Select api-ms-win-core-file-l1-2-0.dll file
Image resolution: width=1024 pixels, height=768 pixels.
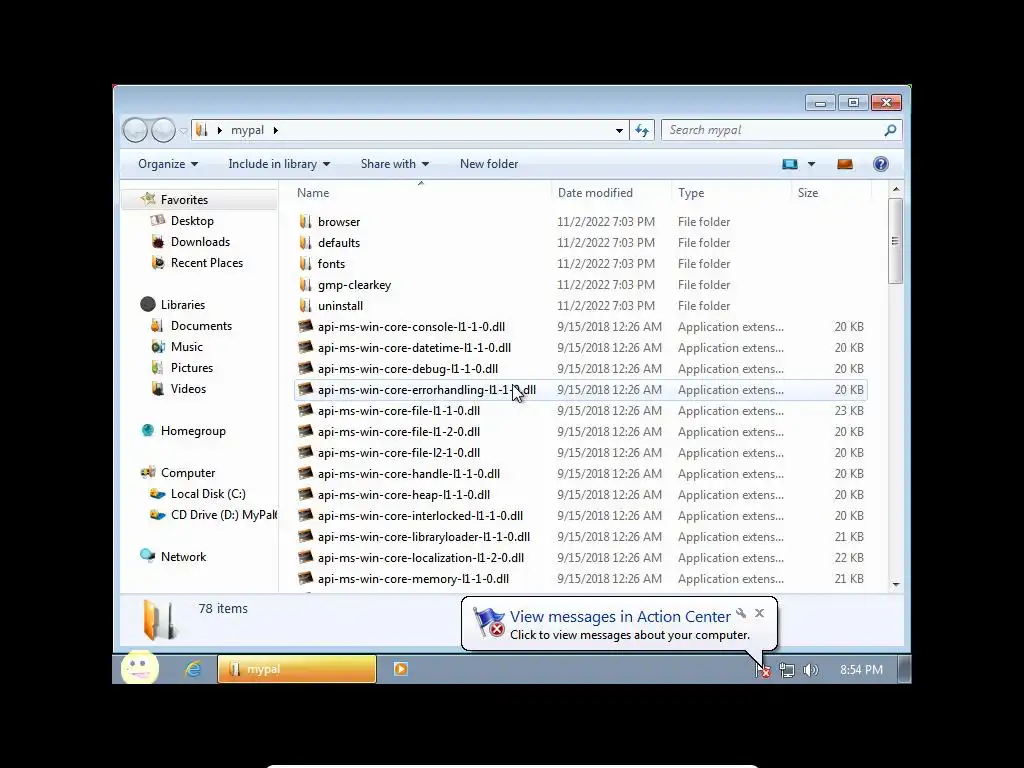click(398, 432)
